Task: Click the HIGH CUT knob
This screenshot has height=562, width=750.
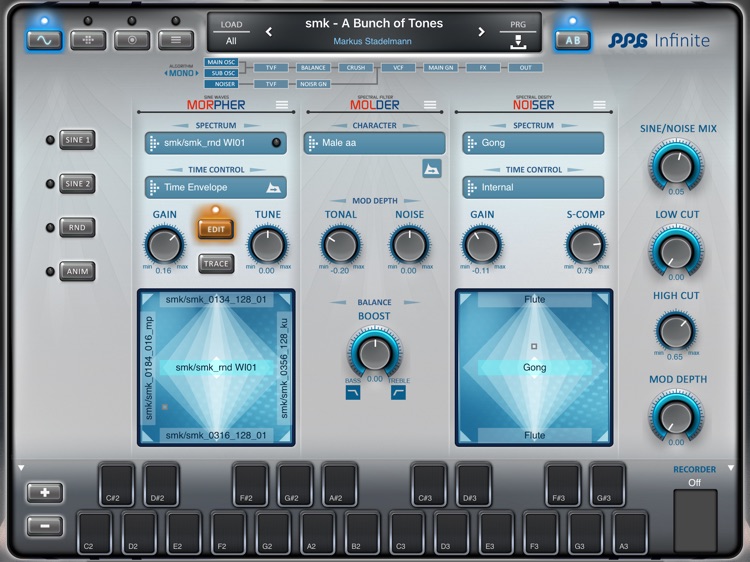Action: tap(676, 331)
